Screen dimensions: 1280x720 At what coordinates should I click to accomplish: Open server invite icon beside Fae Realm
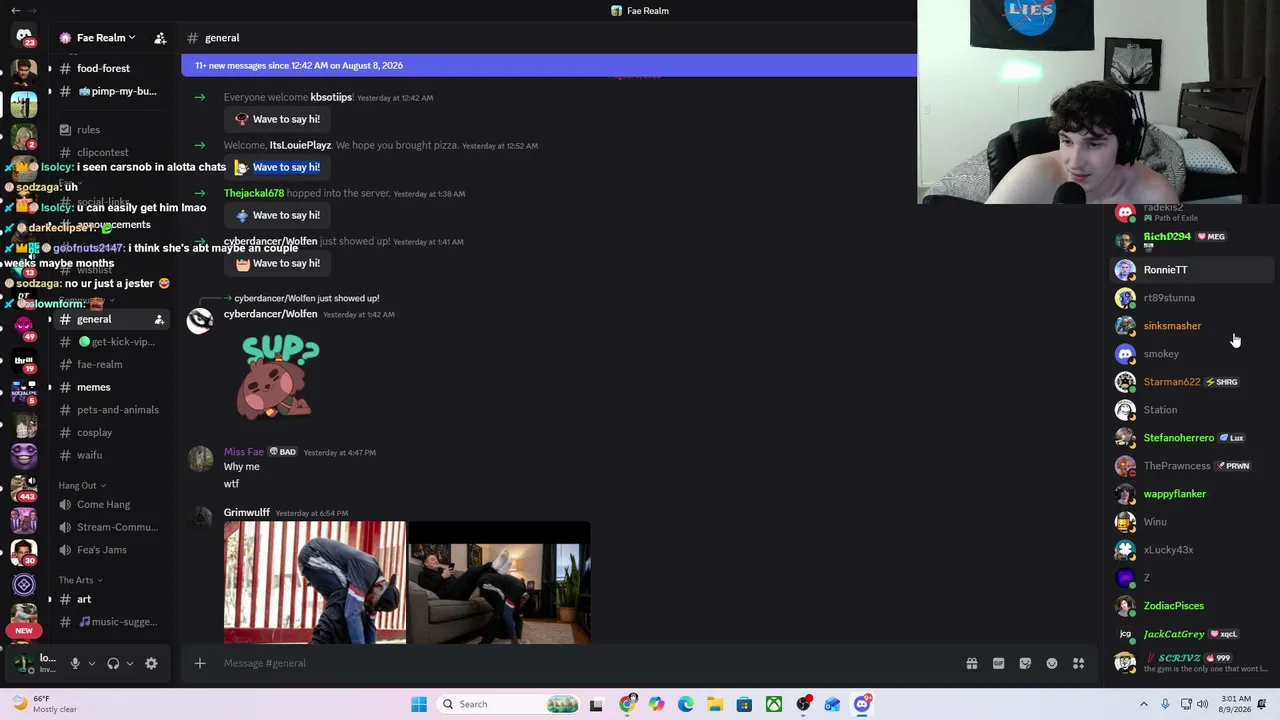point(160,38)
